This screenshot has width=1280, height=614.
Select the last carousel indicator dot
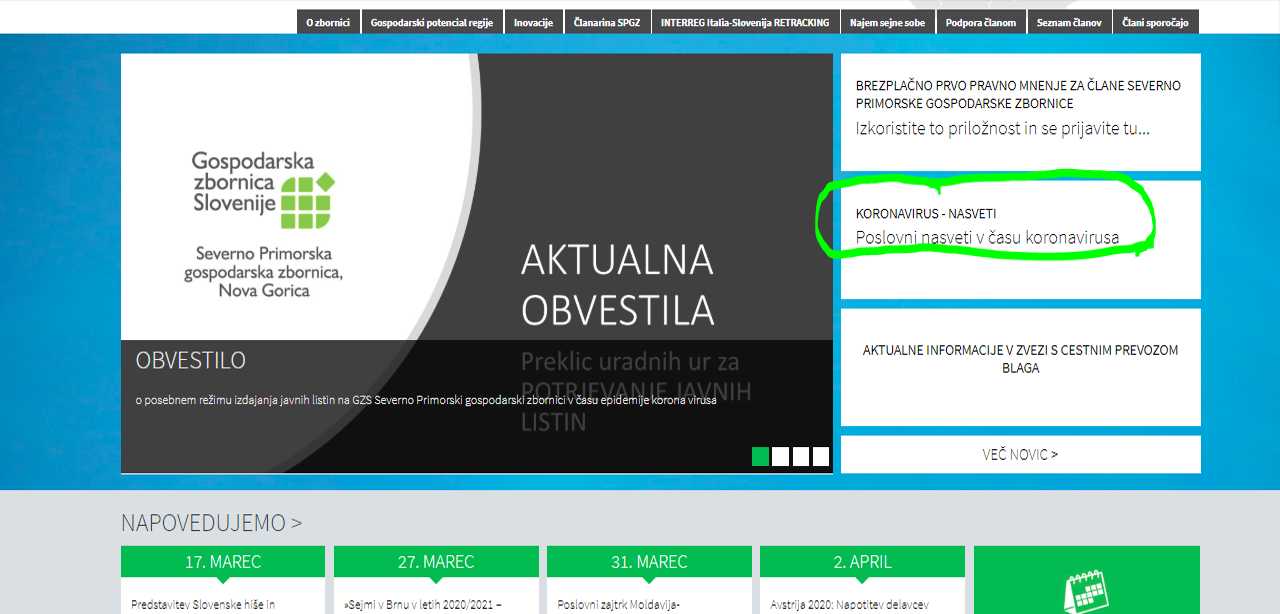pos(821,456)
